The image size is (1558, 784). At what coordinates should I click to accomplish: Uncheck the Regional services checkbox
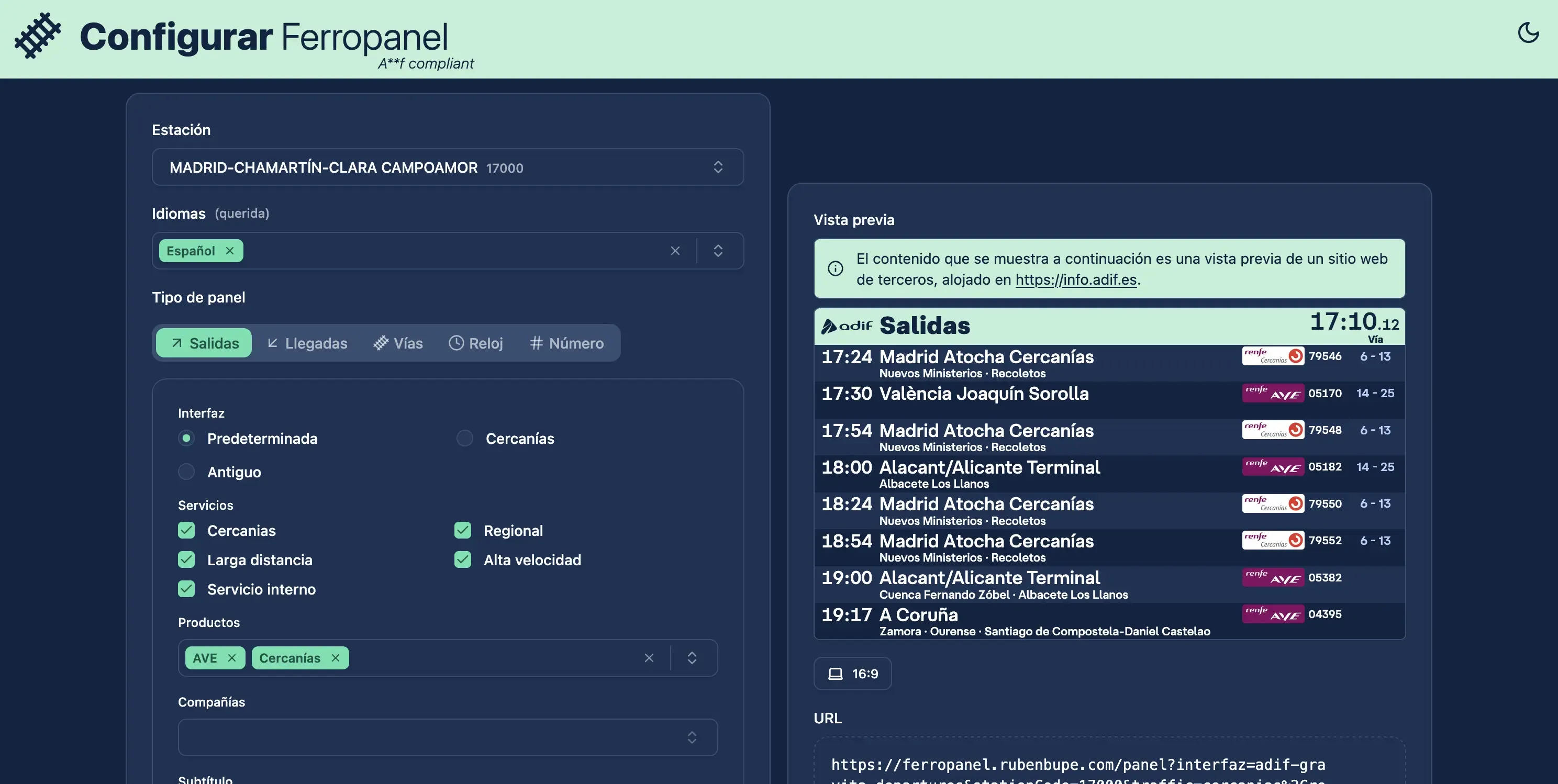pyautogui.click(x=463, y=530)
